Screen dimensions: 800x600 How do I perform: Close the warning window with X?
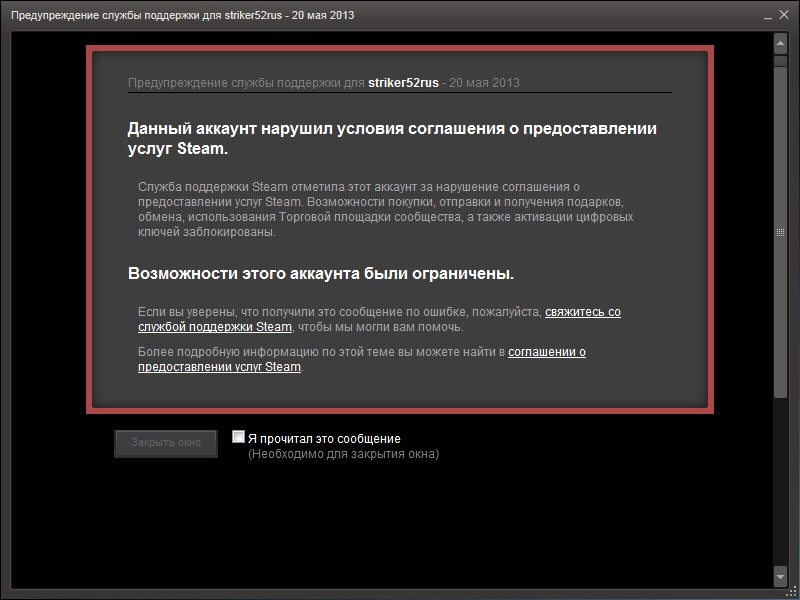click(x=784, y=15)
